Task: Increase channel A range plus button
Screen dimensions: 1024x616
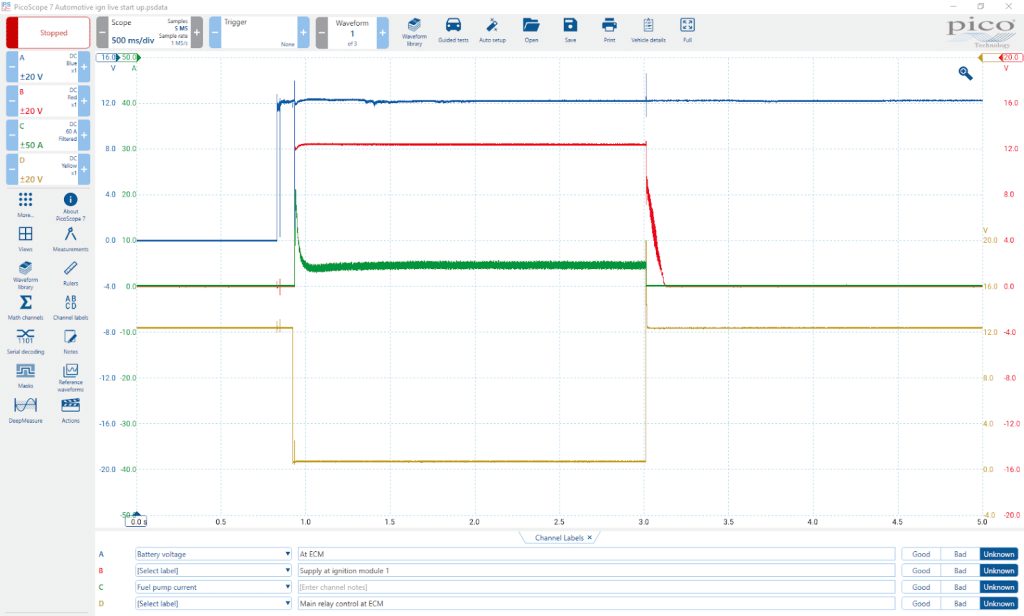Action: 84,67
